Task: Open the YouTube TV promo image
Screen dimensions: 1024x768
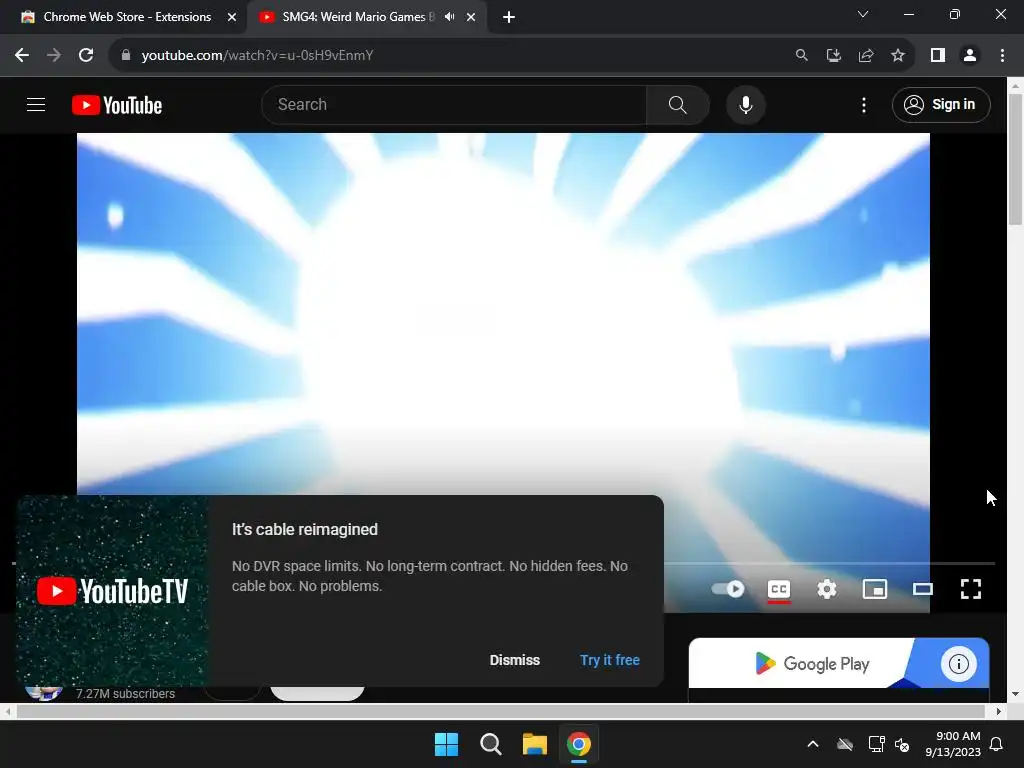Action: (112, 591)
